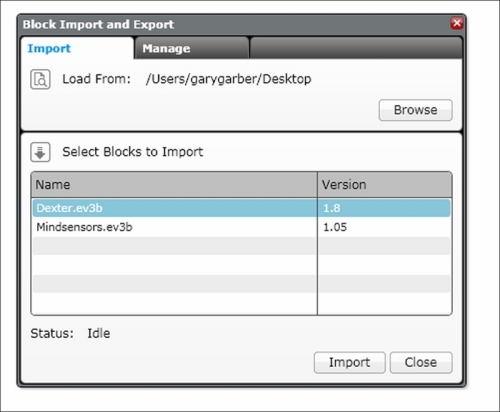500x412 pixels.
Task: Click the Status Idle label
Action: 70,333
